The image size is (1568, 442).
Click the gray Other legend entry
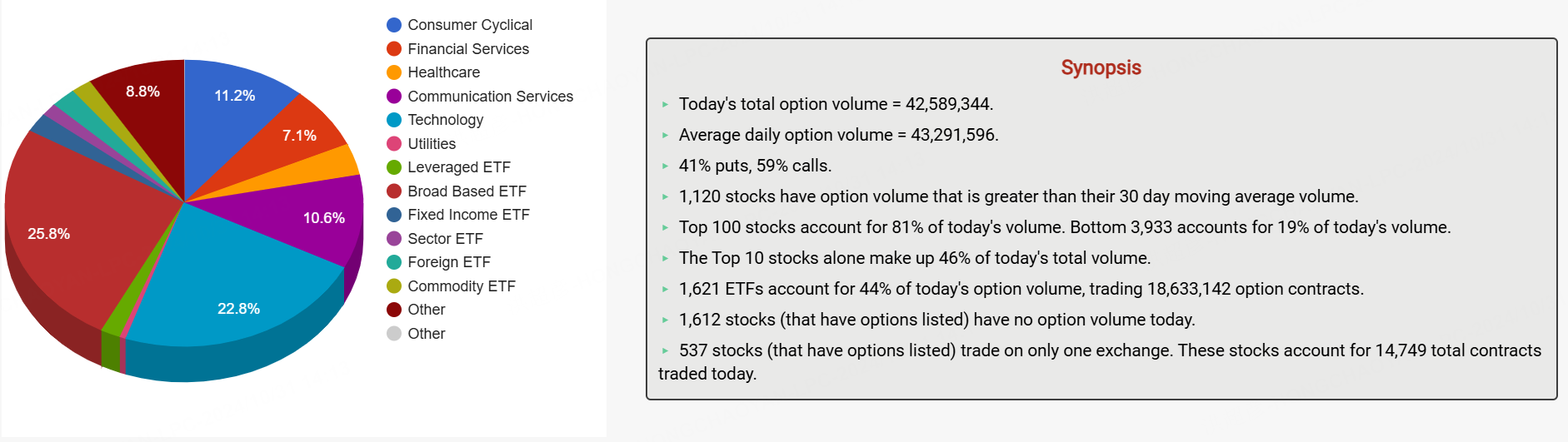point(426,334)
